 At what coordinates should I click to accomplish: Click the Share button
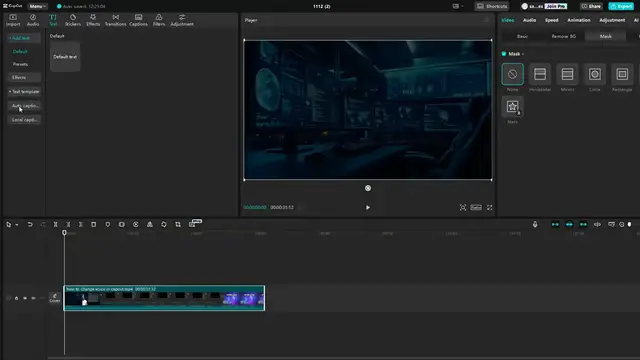pyautogui.click(x=591, y=6)
